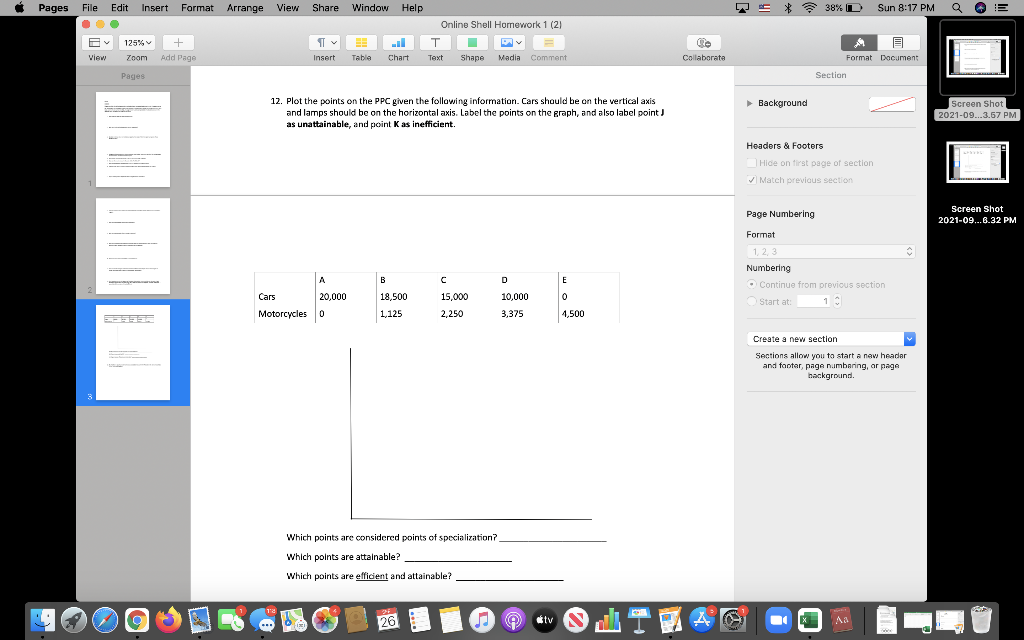This screenshot has width=1024, height=640.
Task: Open the Media insert icon
Action: (507, 42)
